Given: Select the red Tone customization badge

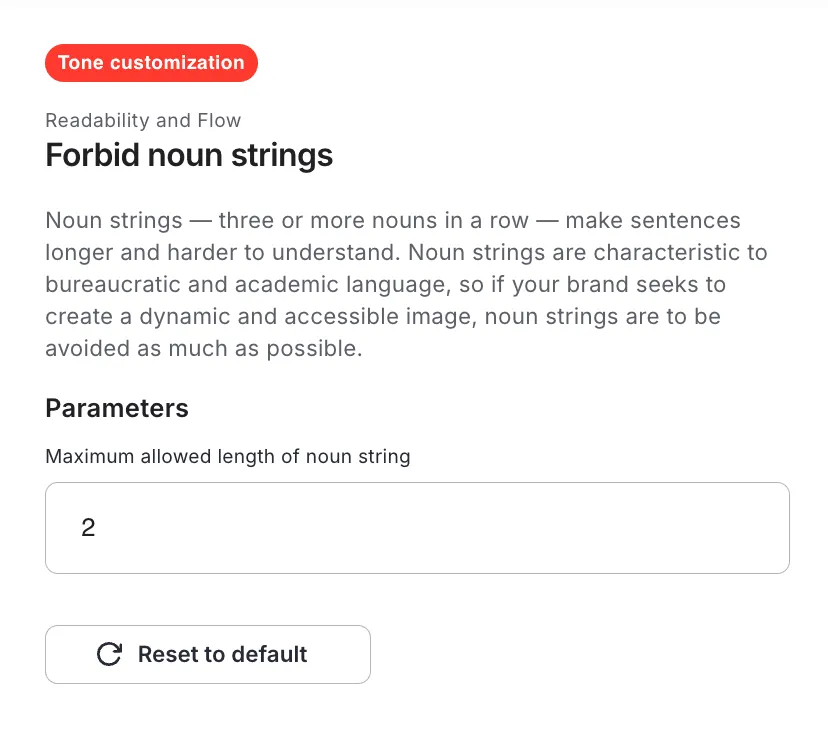Looking at the screenshot, I should (152, 63).
